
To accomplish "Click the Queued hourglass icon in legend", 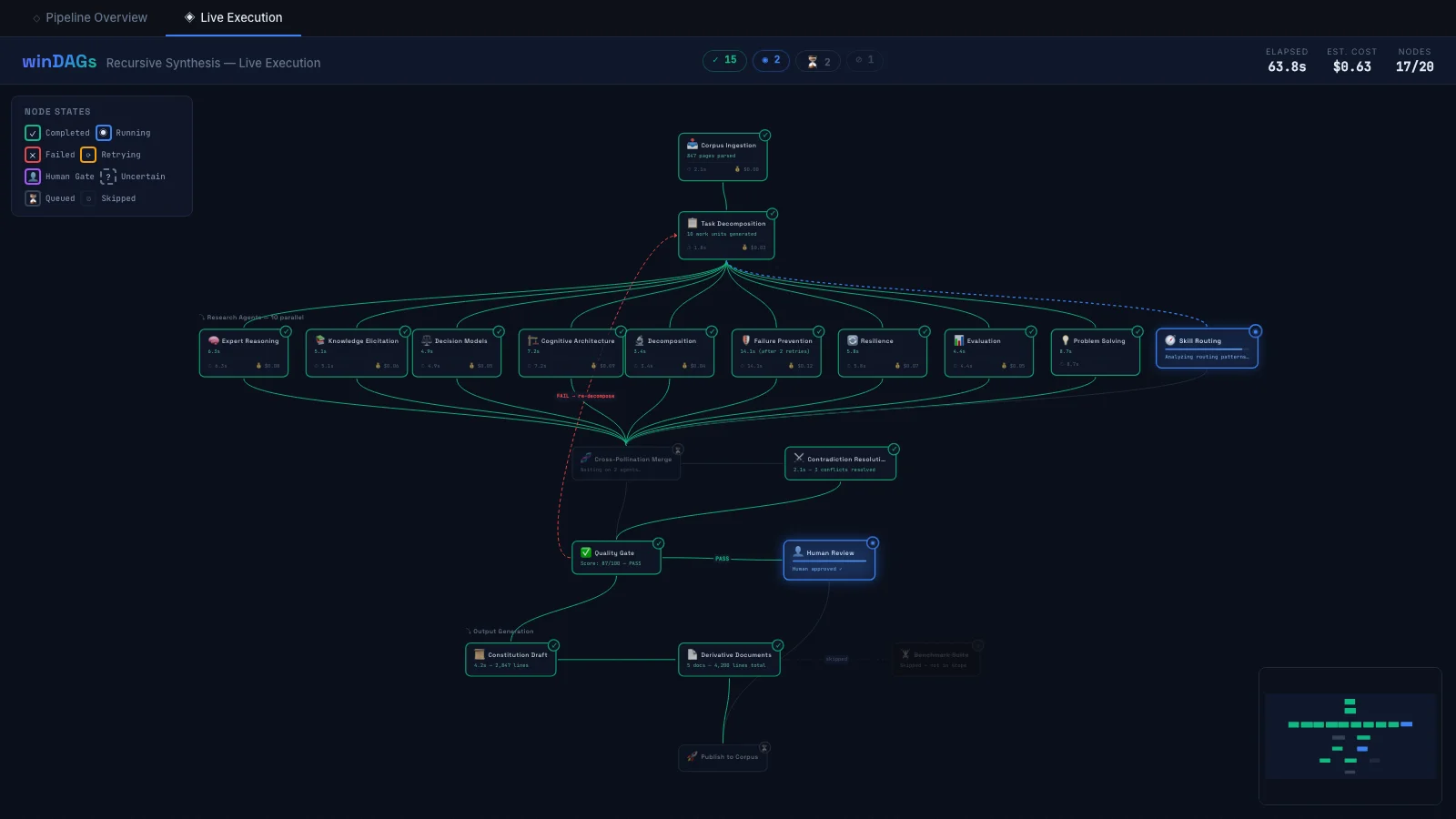I will [33, 198].
